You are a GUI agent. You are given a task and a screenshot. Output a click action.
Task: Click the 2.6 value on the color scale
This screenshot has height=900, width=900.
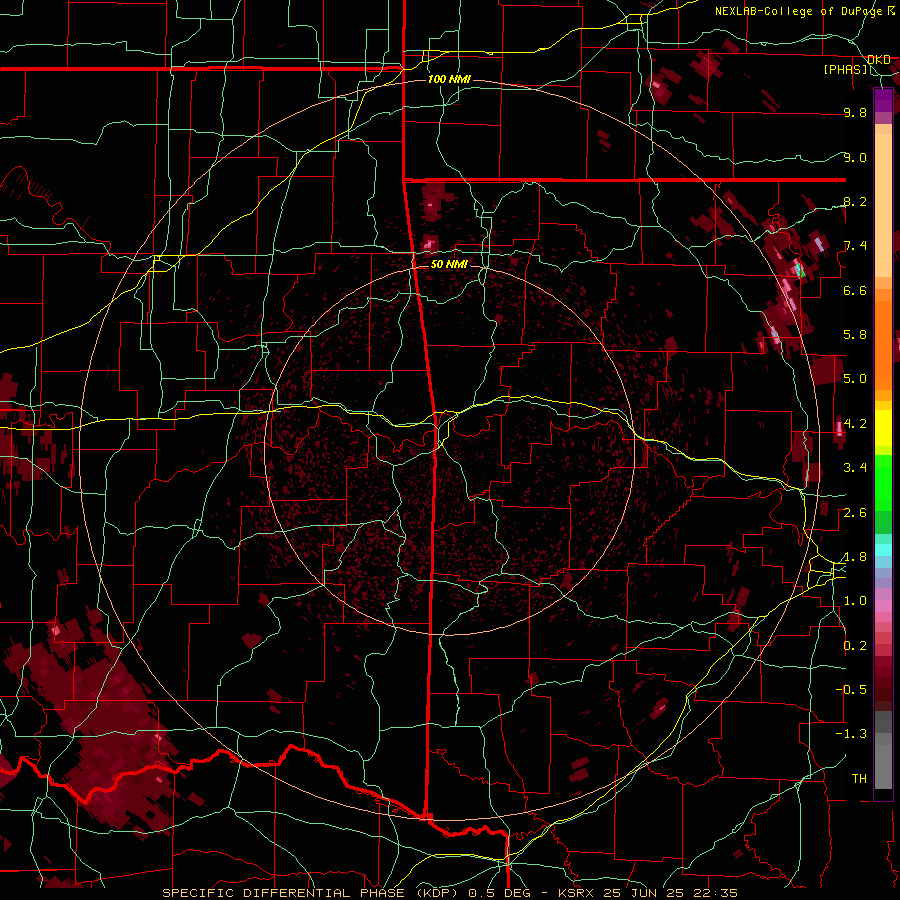coord(855,513)
